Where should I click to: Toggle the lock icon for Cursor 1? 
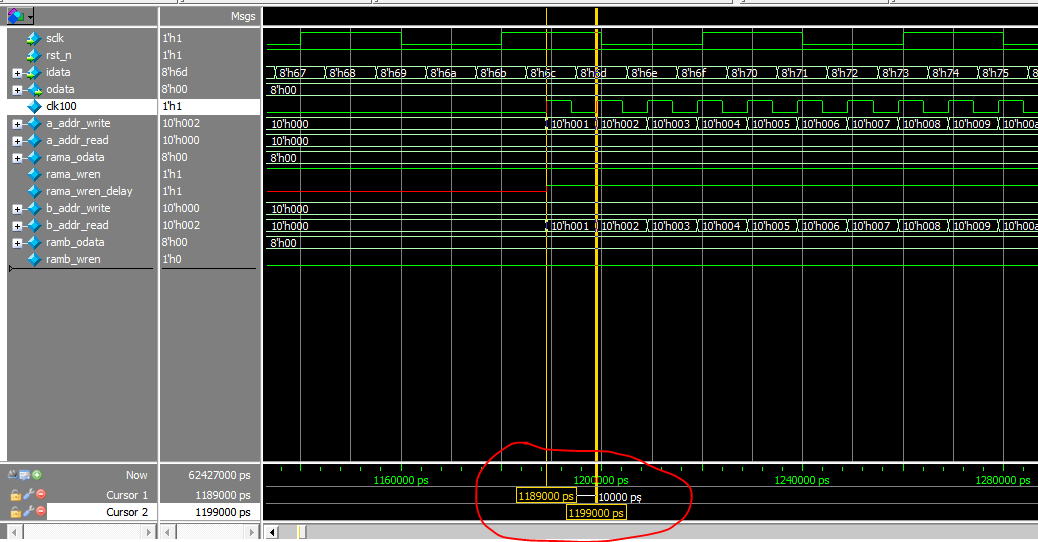[16, 495]
